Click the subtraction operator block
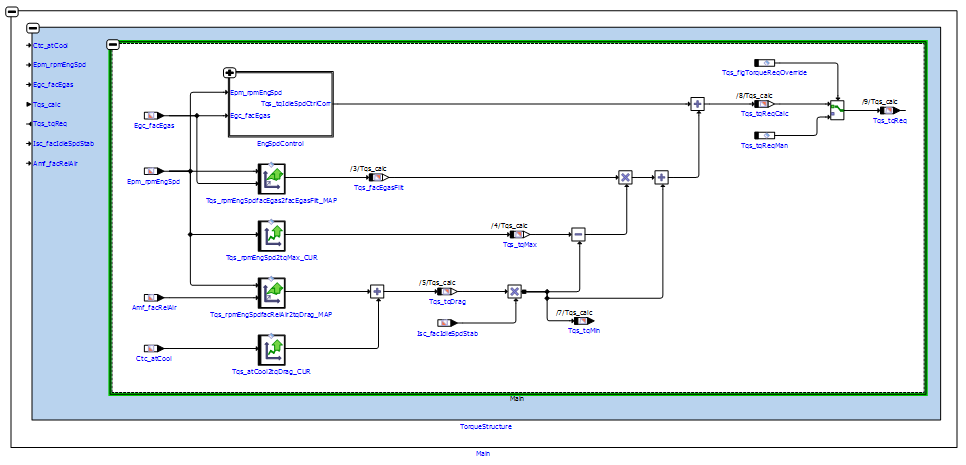Screen dimensions: 966x465 [x=577, y=234]
